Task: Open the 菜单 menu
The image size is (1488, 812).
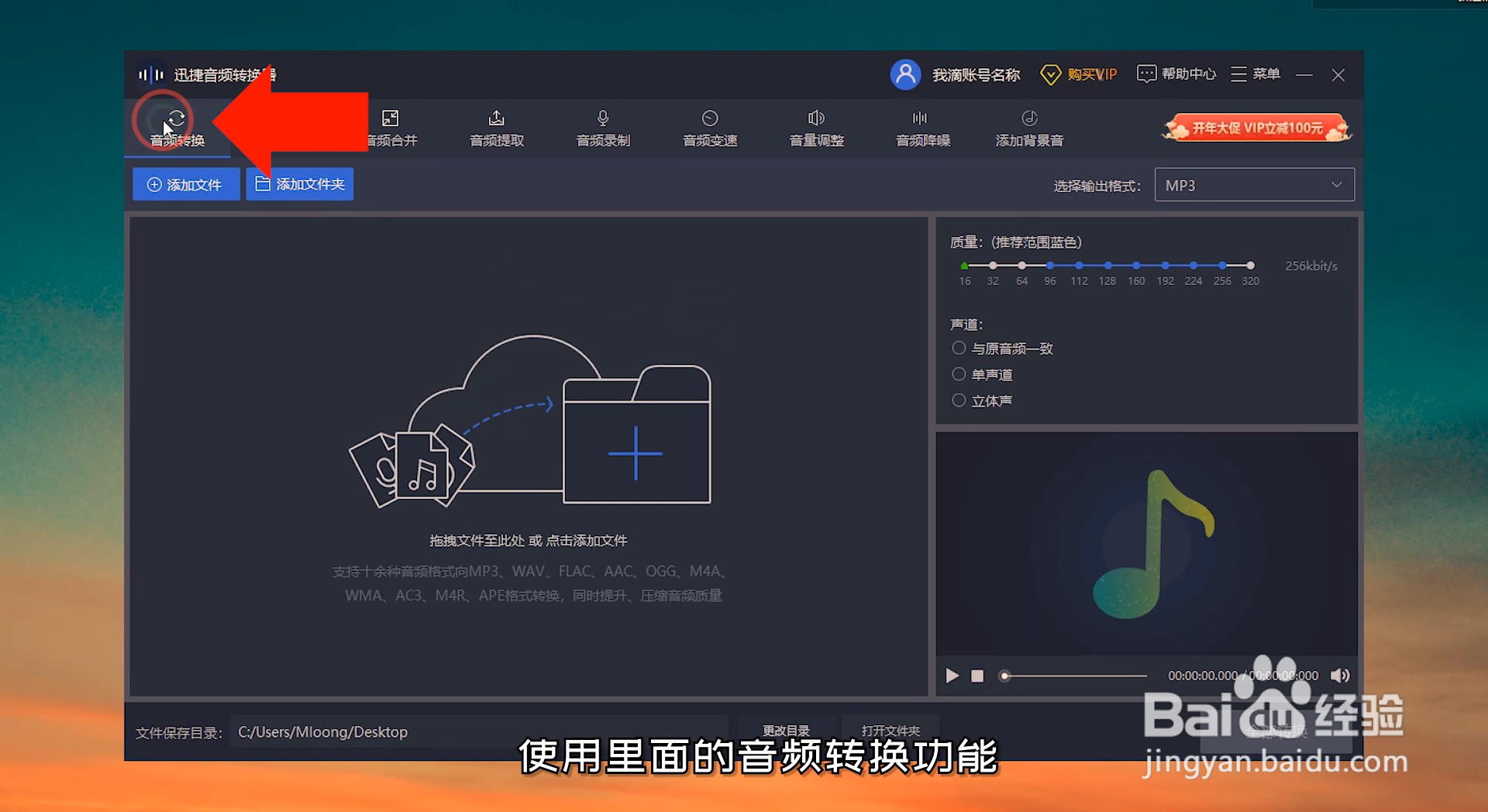Action: [x=1255, y=74]
